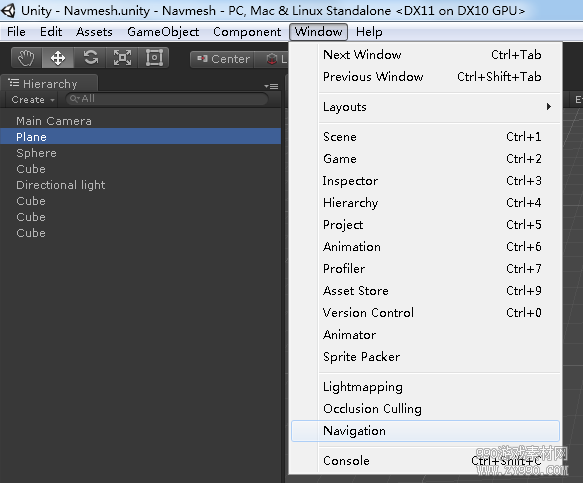Screen dimensions: 583x483
Task: Select the Cube above Directional light
Action: coord(141,169)
